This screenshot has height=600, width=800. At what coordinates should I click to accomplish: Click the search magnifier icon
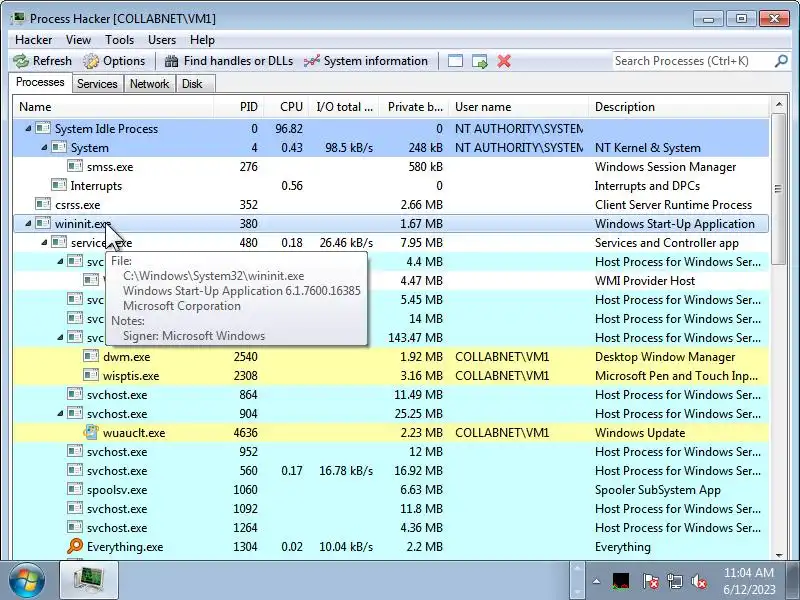[781, 61]
